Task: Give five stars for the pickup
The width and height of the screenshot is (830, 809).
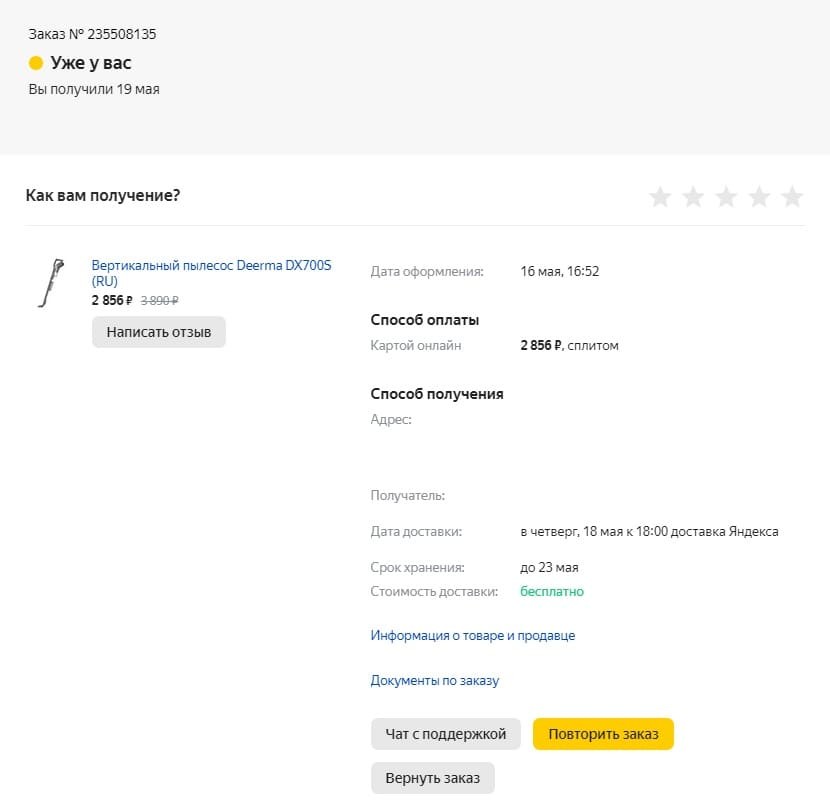Action: (x=792, y=196)
